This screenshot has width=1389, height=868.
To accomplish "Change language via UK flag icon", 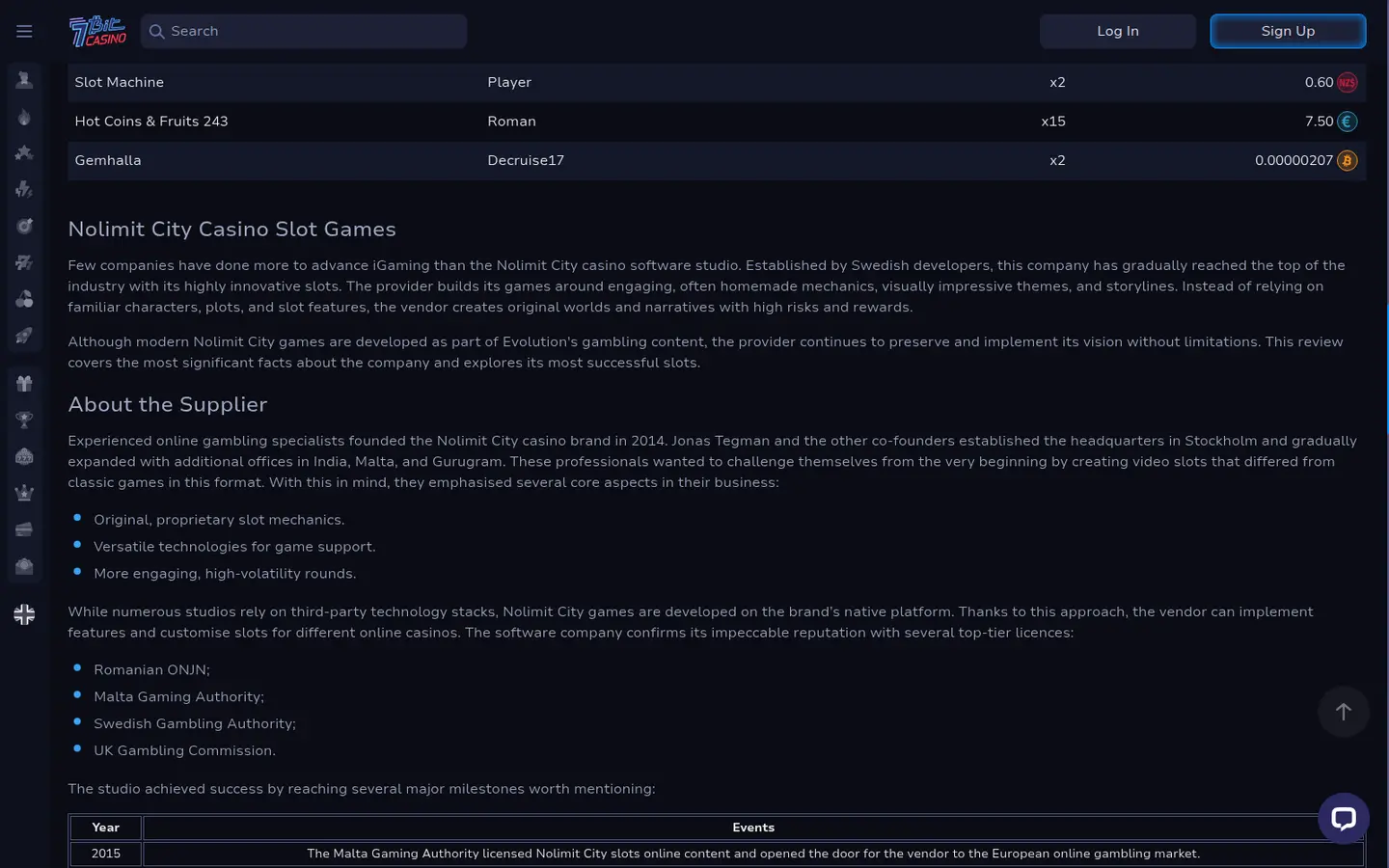I will [x=24, y=614].
